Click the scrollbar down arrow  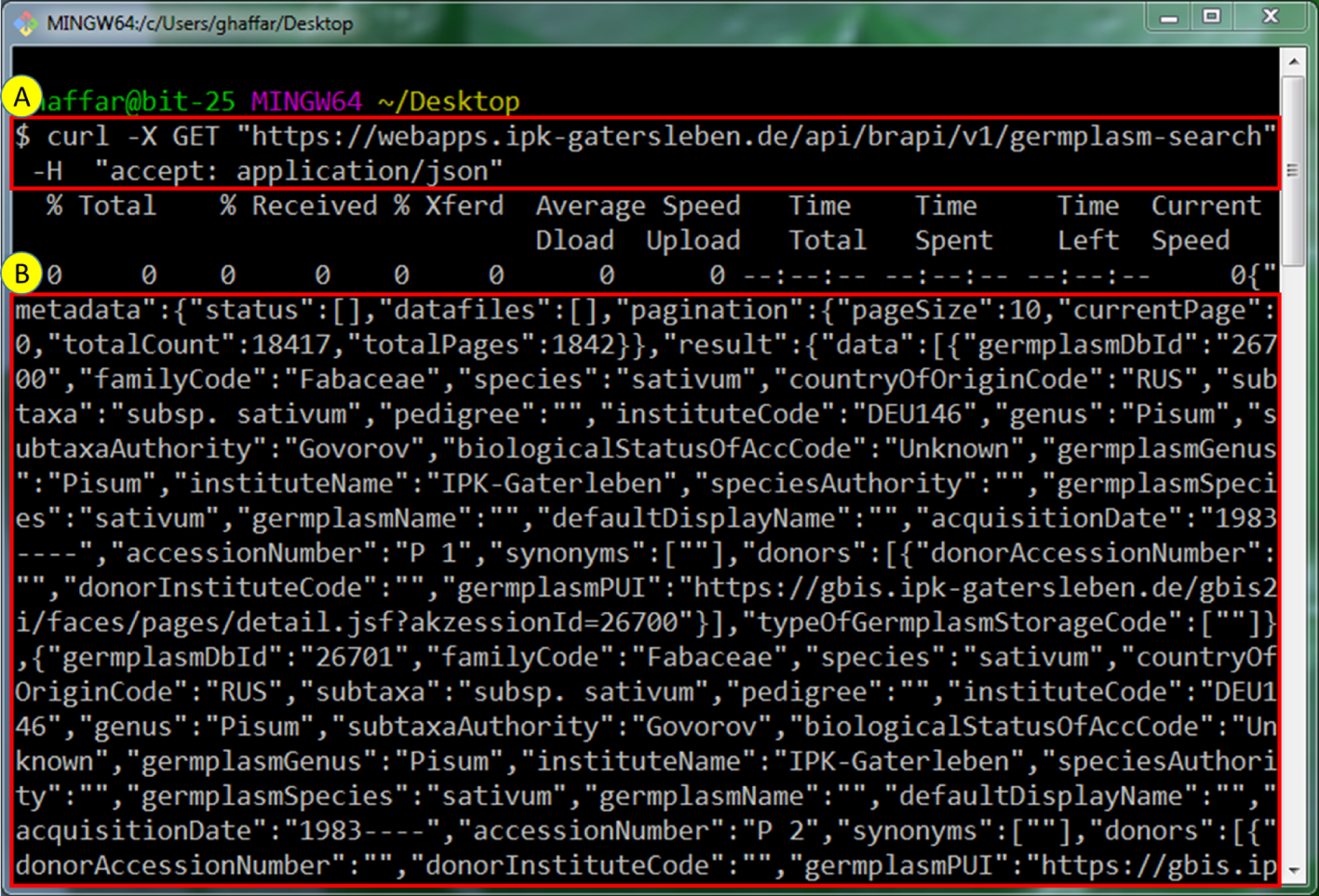pyautogui.click(x=1293, y=872)
